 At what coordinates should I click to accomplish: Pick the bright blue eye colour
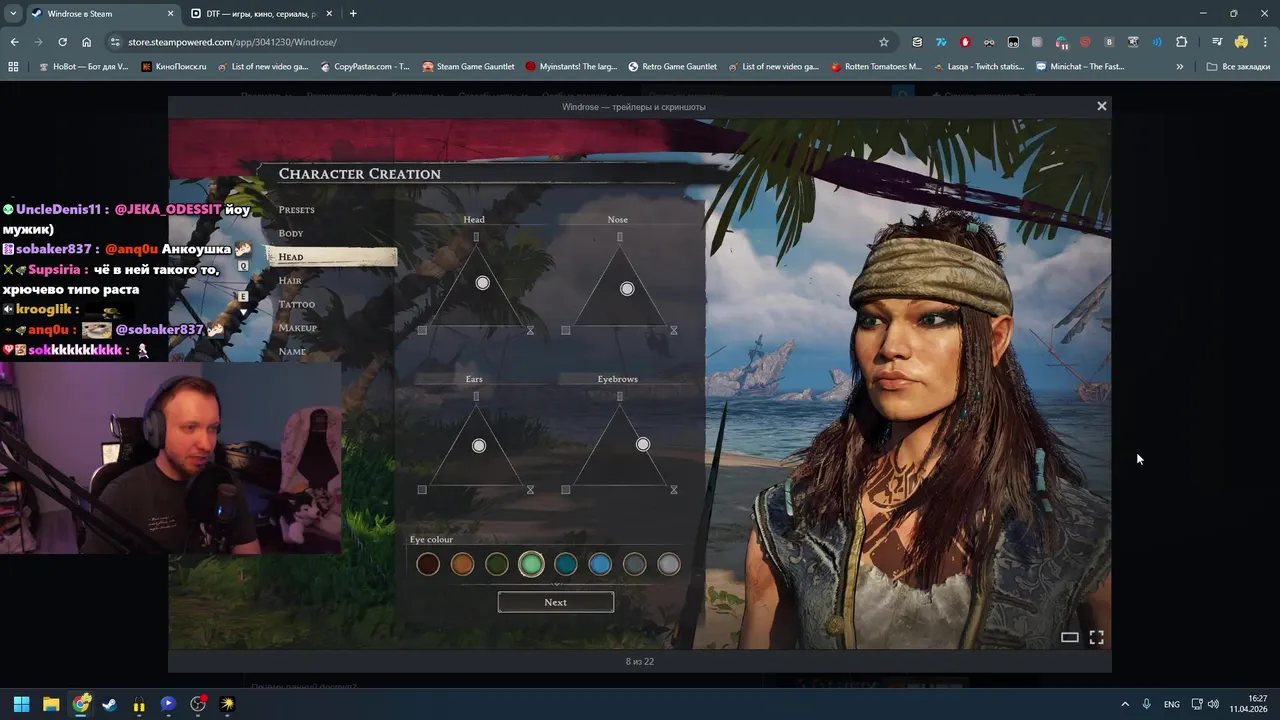pos(600,565)
